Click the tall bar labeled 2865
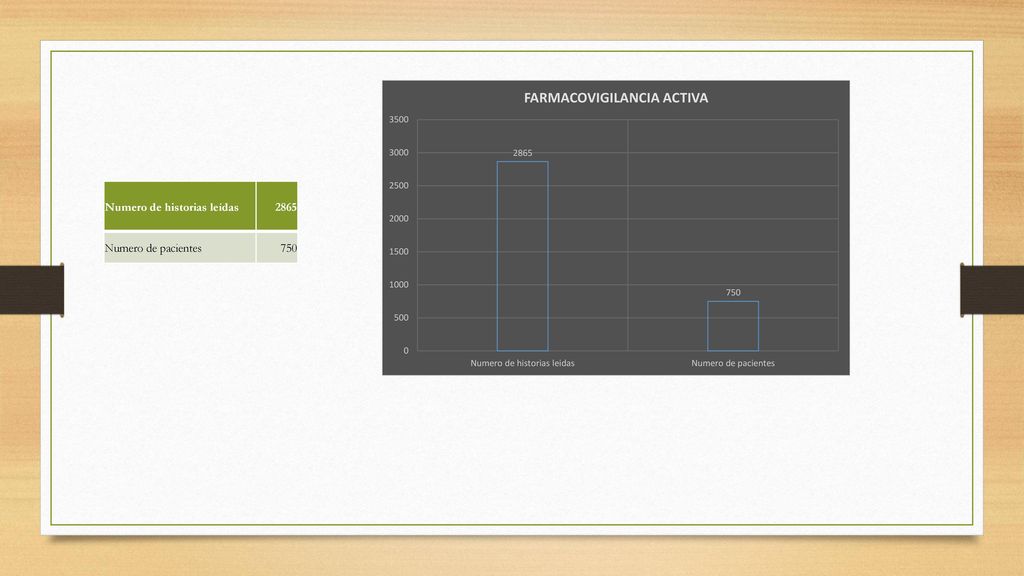The width and height of the screenshot is (1024, 576). click(x=522, y=256)
